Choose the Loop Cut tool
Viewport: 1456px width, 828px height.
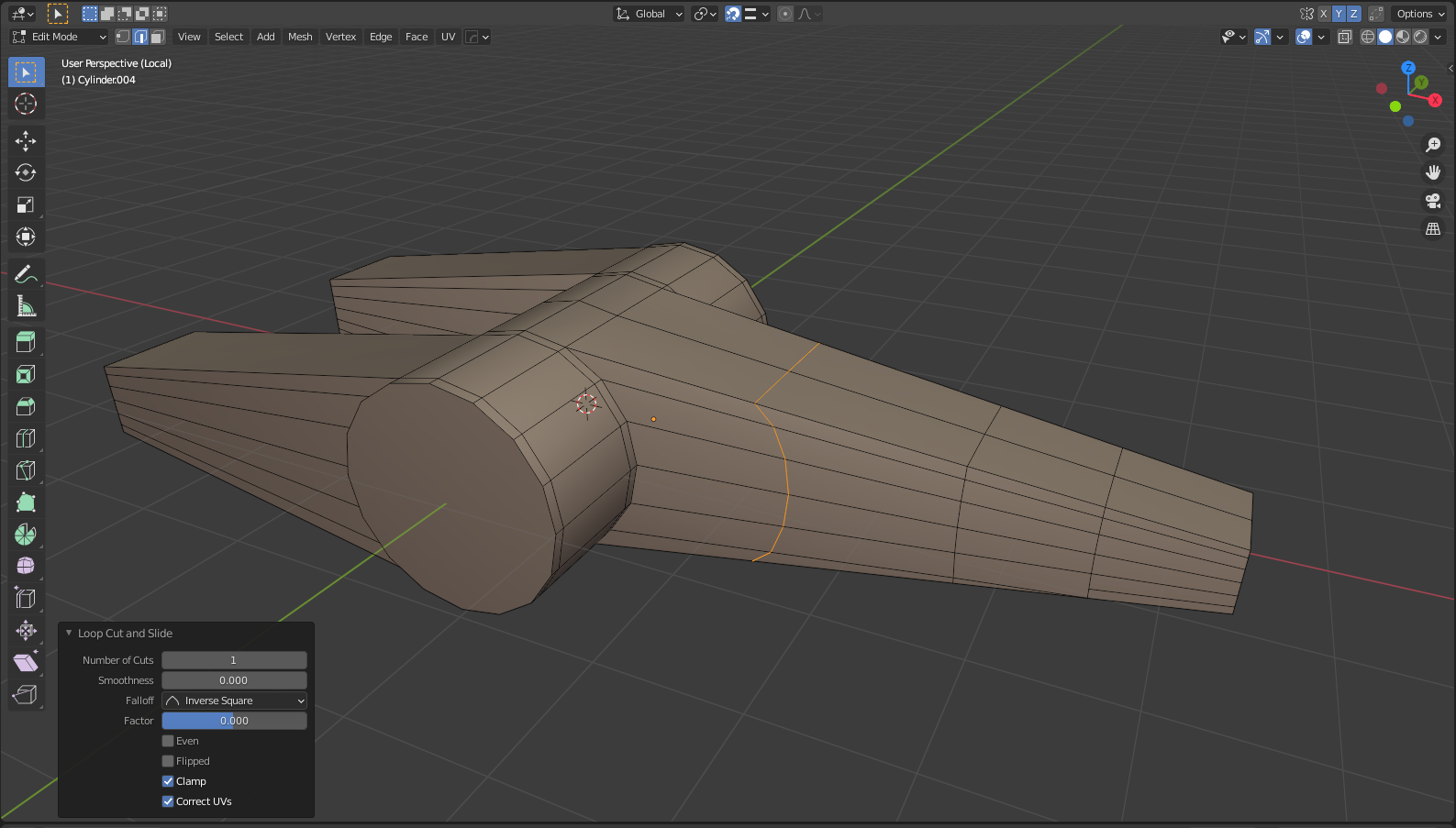(x=26, y=438)
